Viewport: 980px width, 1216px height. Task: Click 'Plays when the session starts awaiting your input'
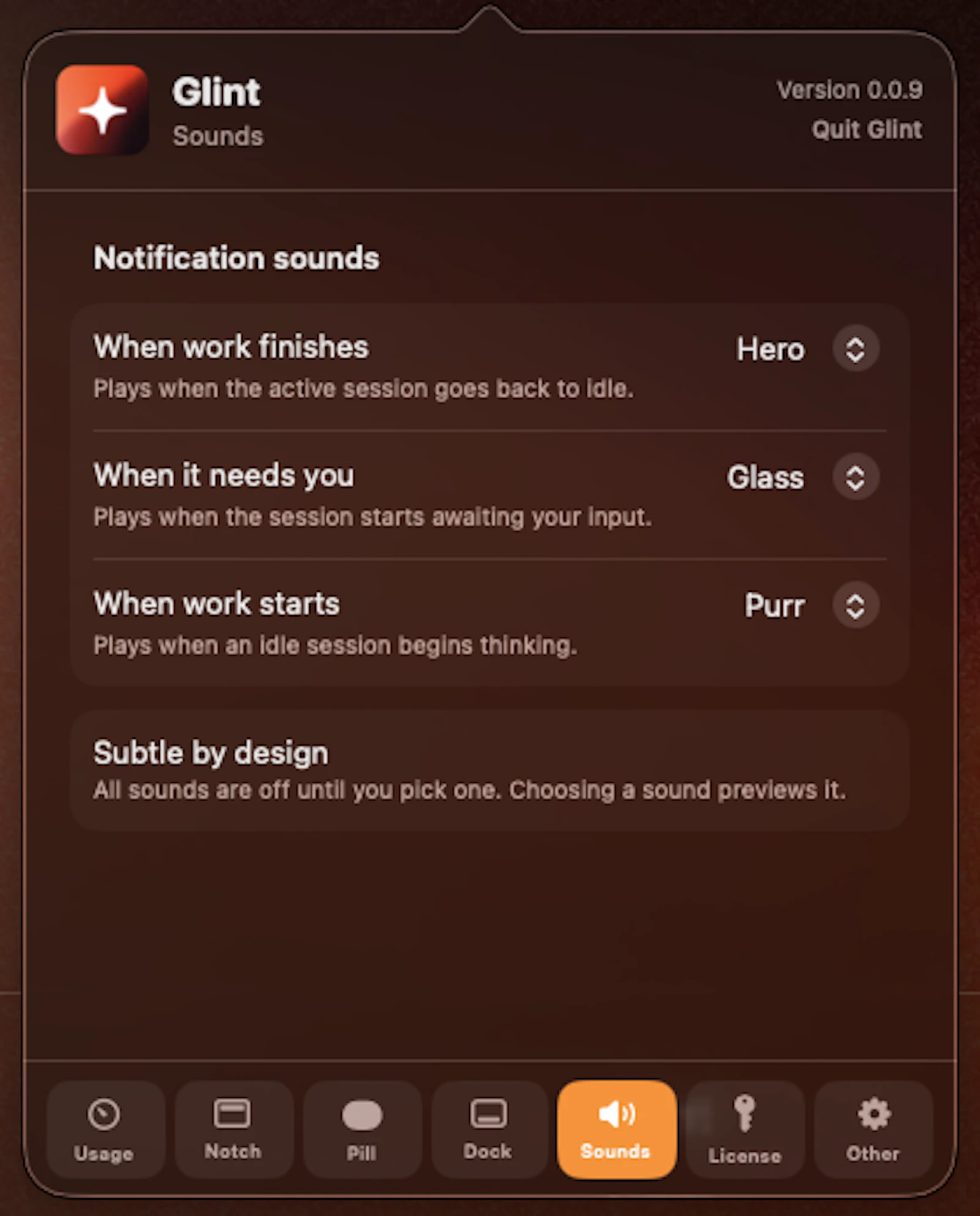(x=372, y=517)
